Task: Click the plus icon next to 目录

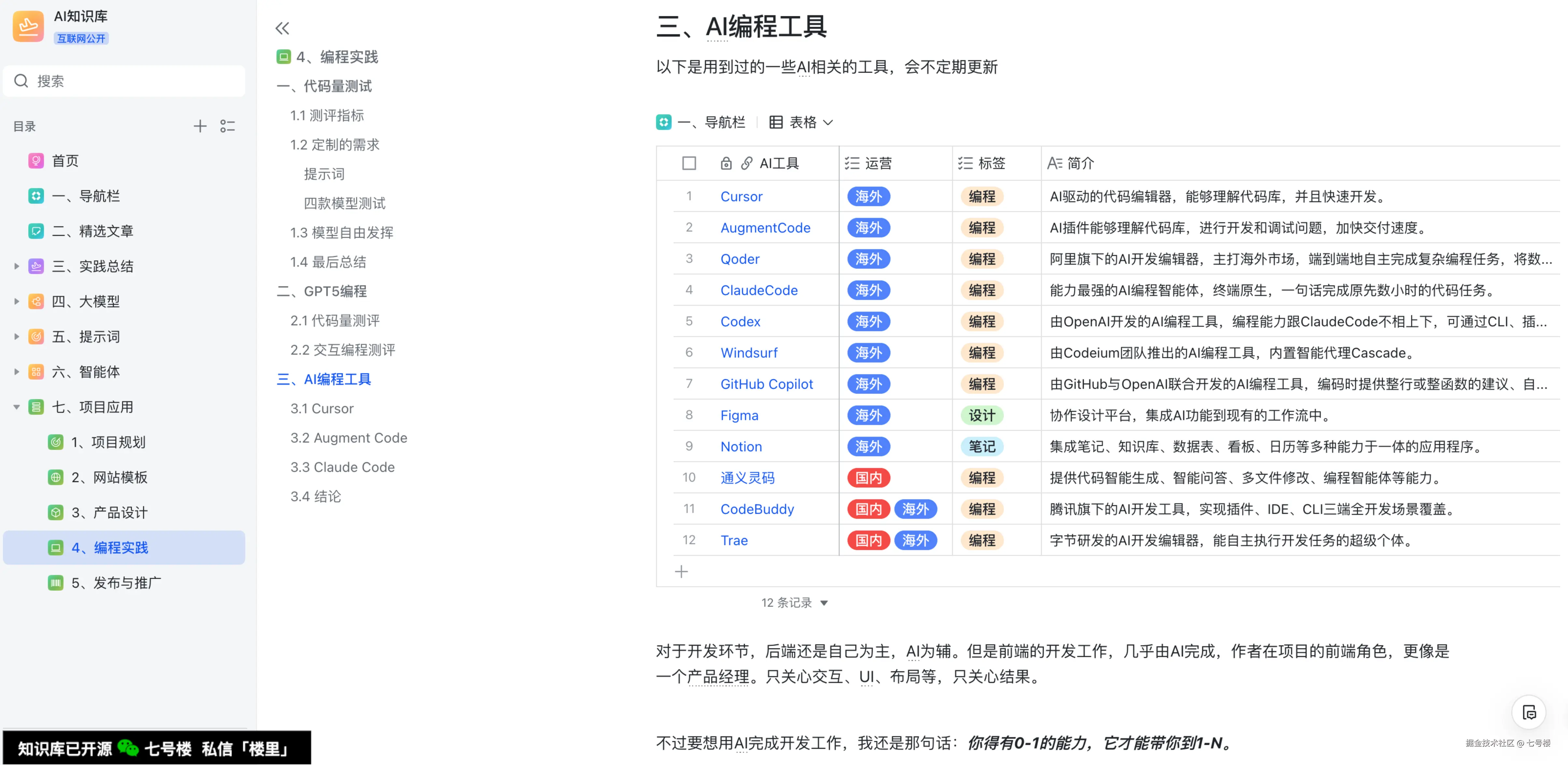Action: 200,126
